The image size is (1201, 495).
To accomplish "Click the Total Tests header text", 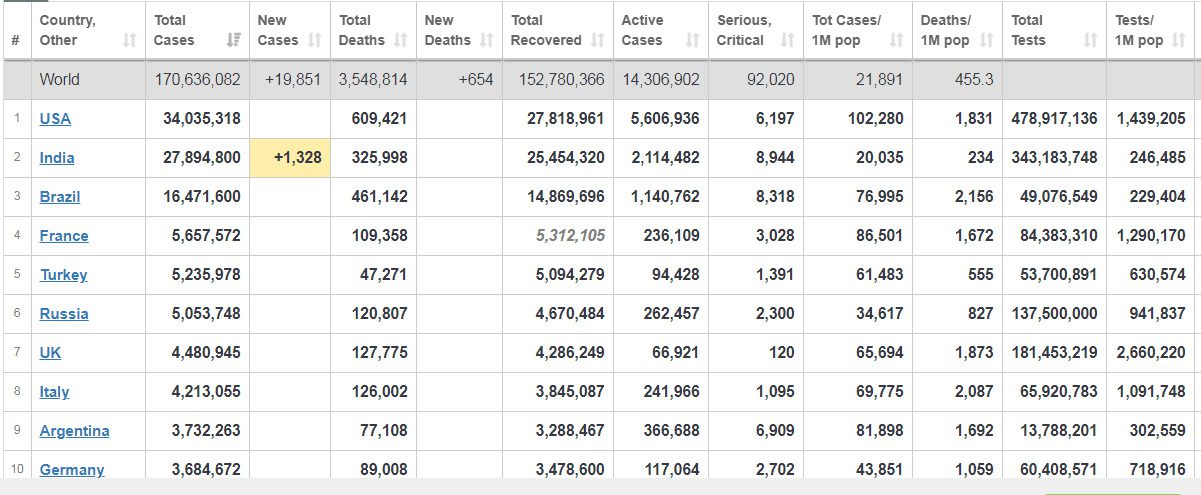I will 1028,30.
